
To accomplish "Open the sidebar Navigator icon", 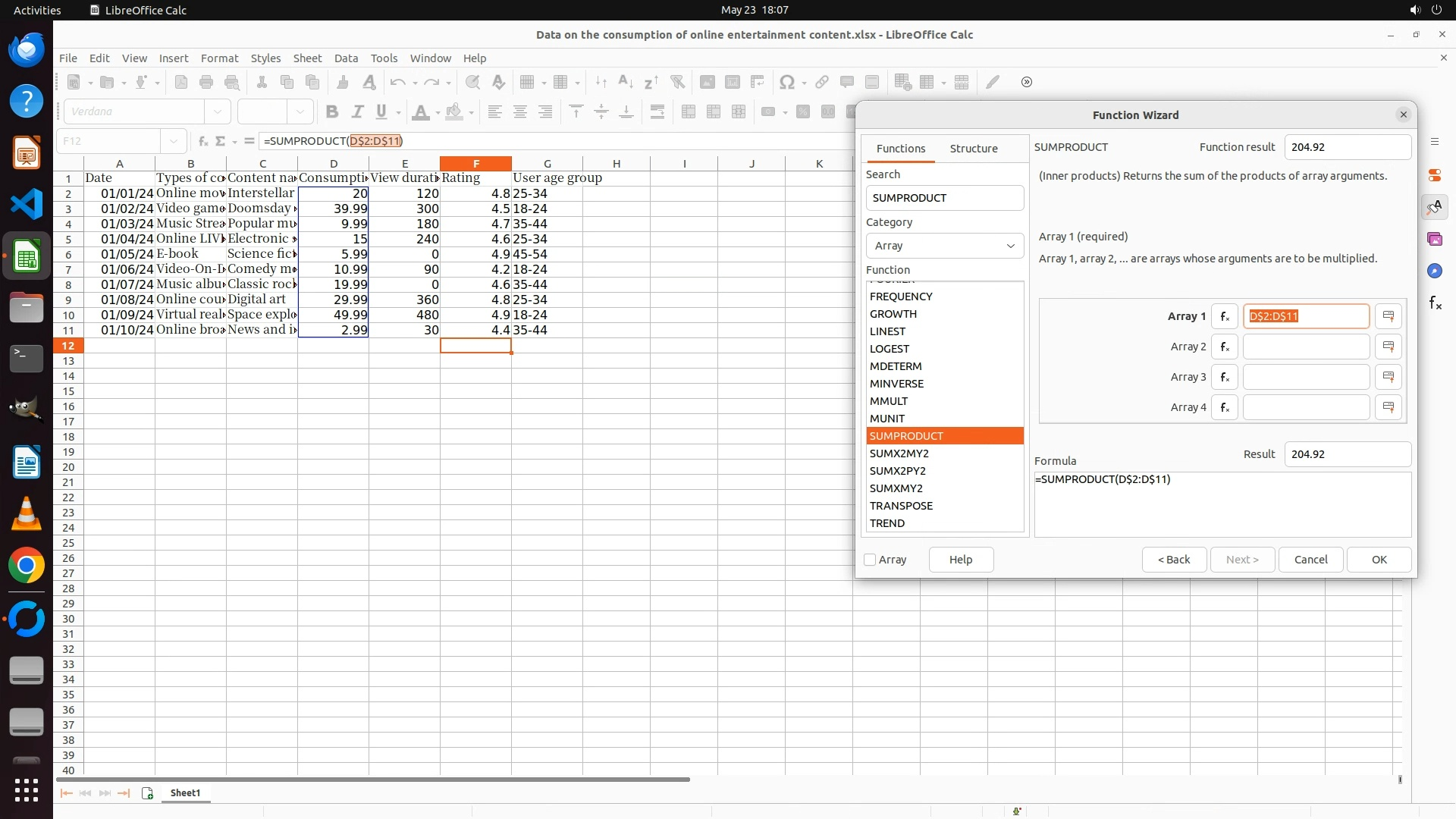I will [x=1435, y=271].
